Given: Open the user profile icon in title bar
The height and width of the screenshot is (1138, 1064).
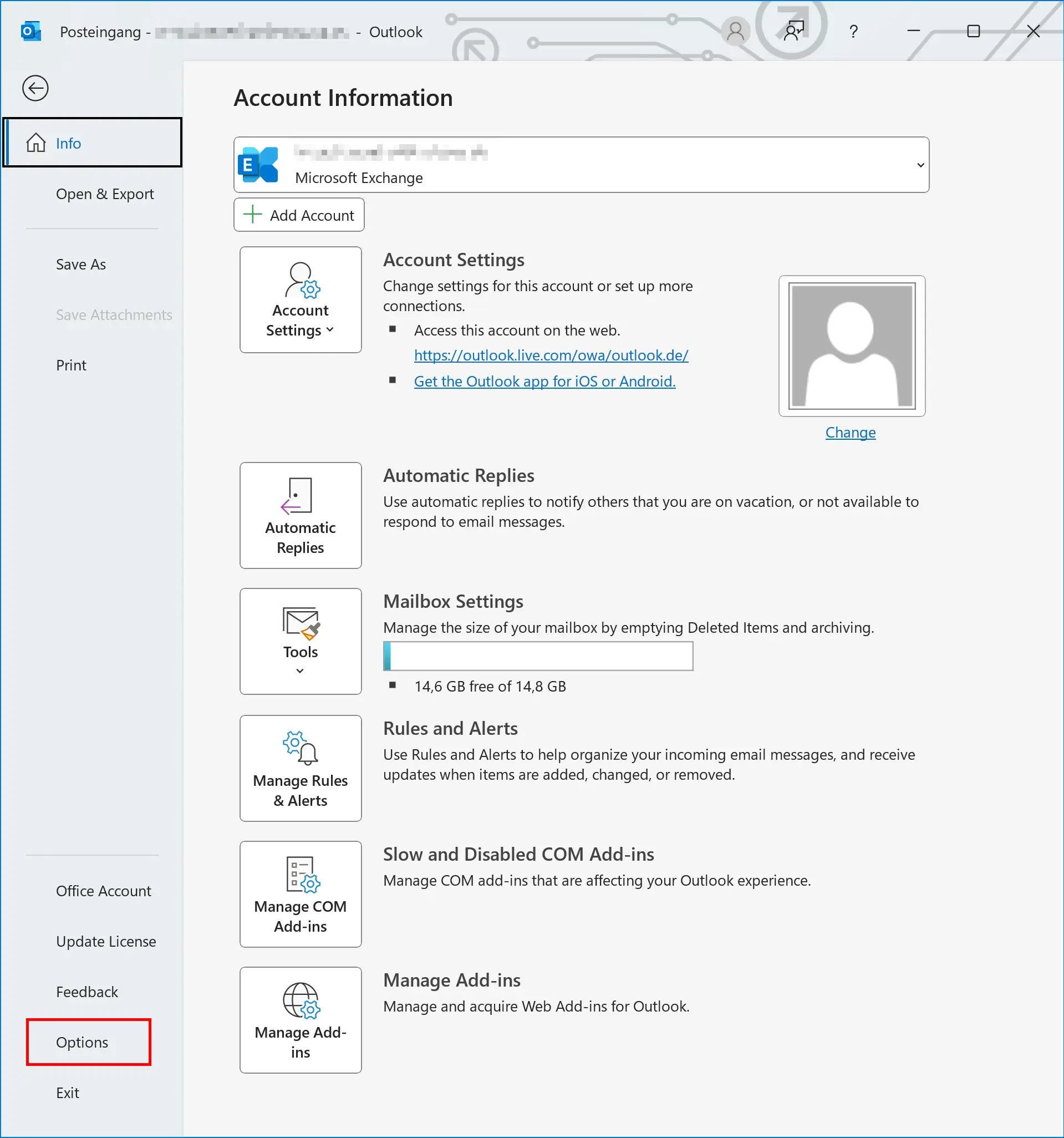Looking at the screenshot, I should [x=735, y=32].
